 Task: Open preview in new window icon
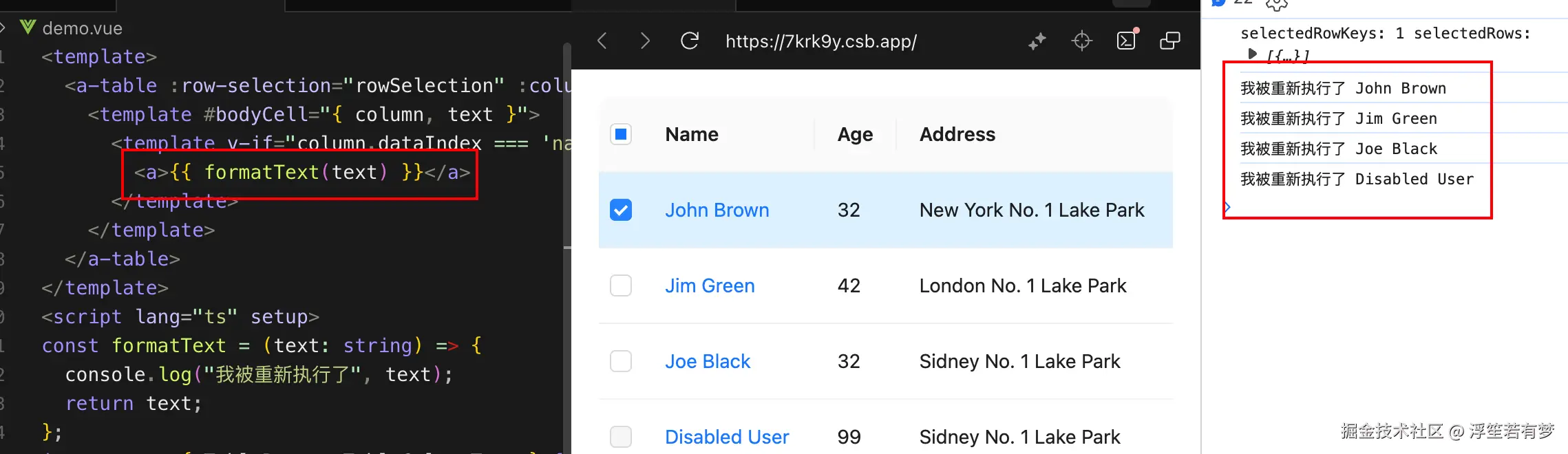pyautogui.click(x=1170, y=41)
